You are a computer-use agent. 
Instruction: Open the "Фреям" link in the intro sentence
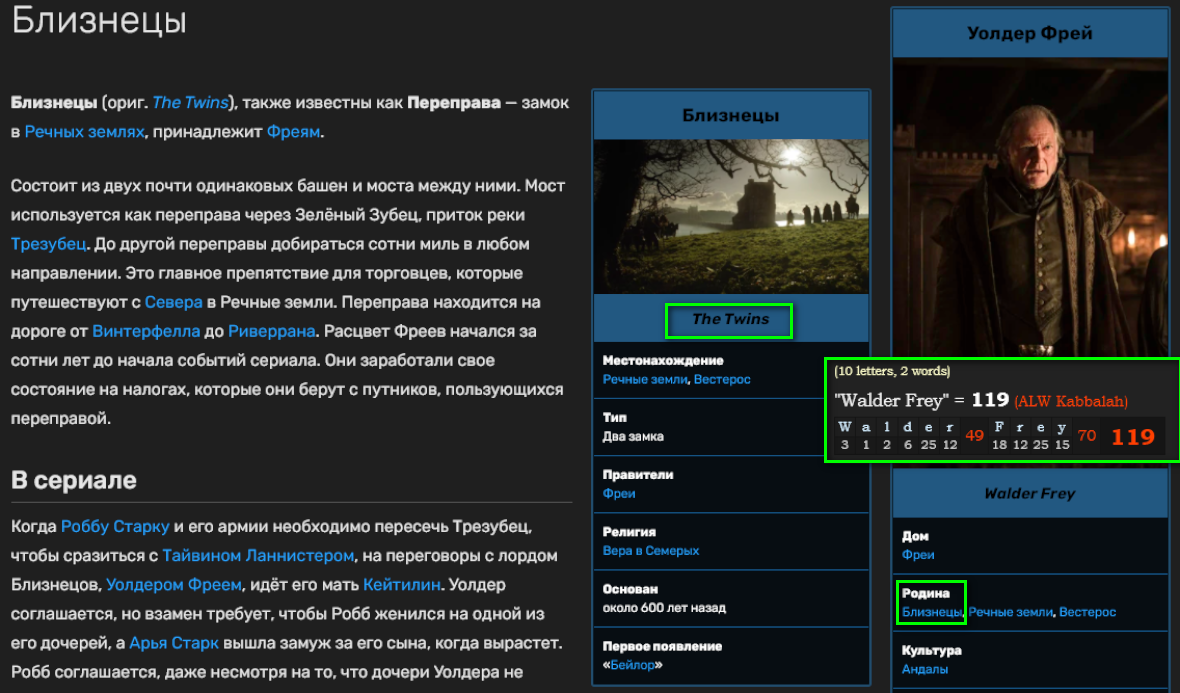coord(293,132)
